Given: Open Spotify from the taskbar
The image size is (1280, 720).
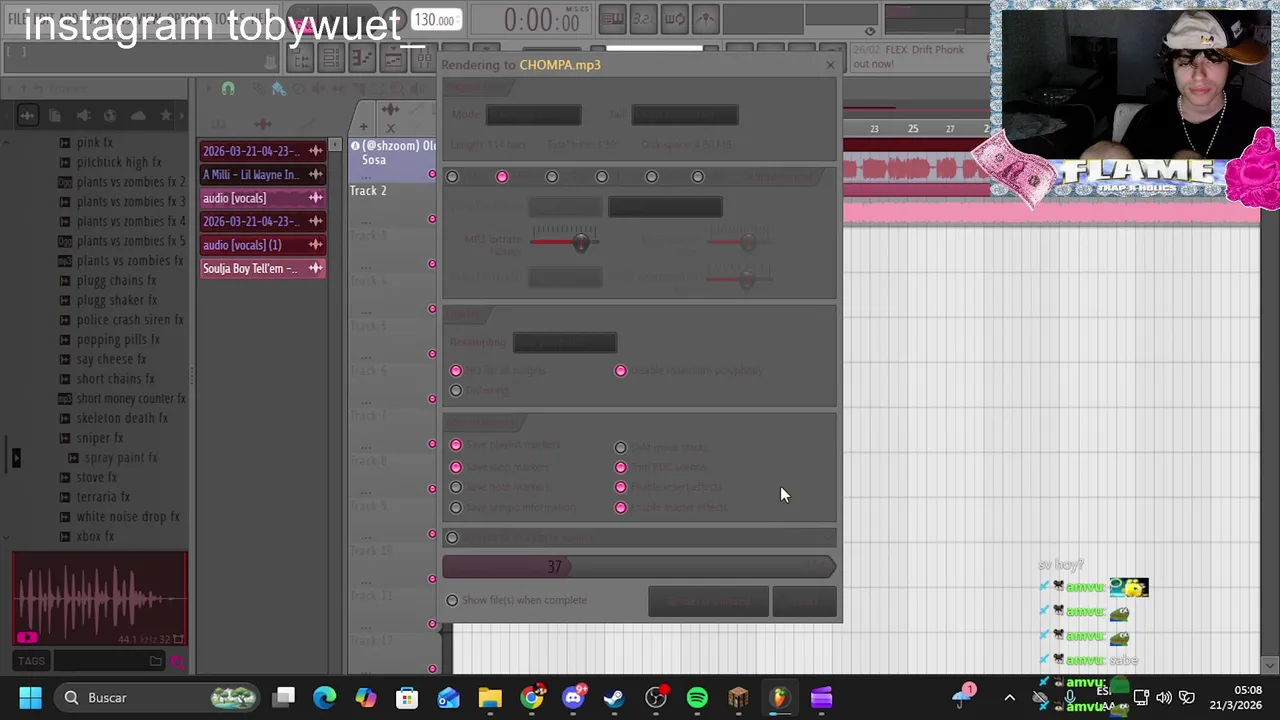Looking at the screenshot, I should (697, 697).
